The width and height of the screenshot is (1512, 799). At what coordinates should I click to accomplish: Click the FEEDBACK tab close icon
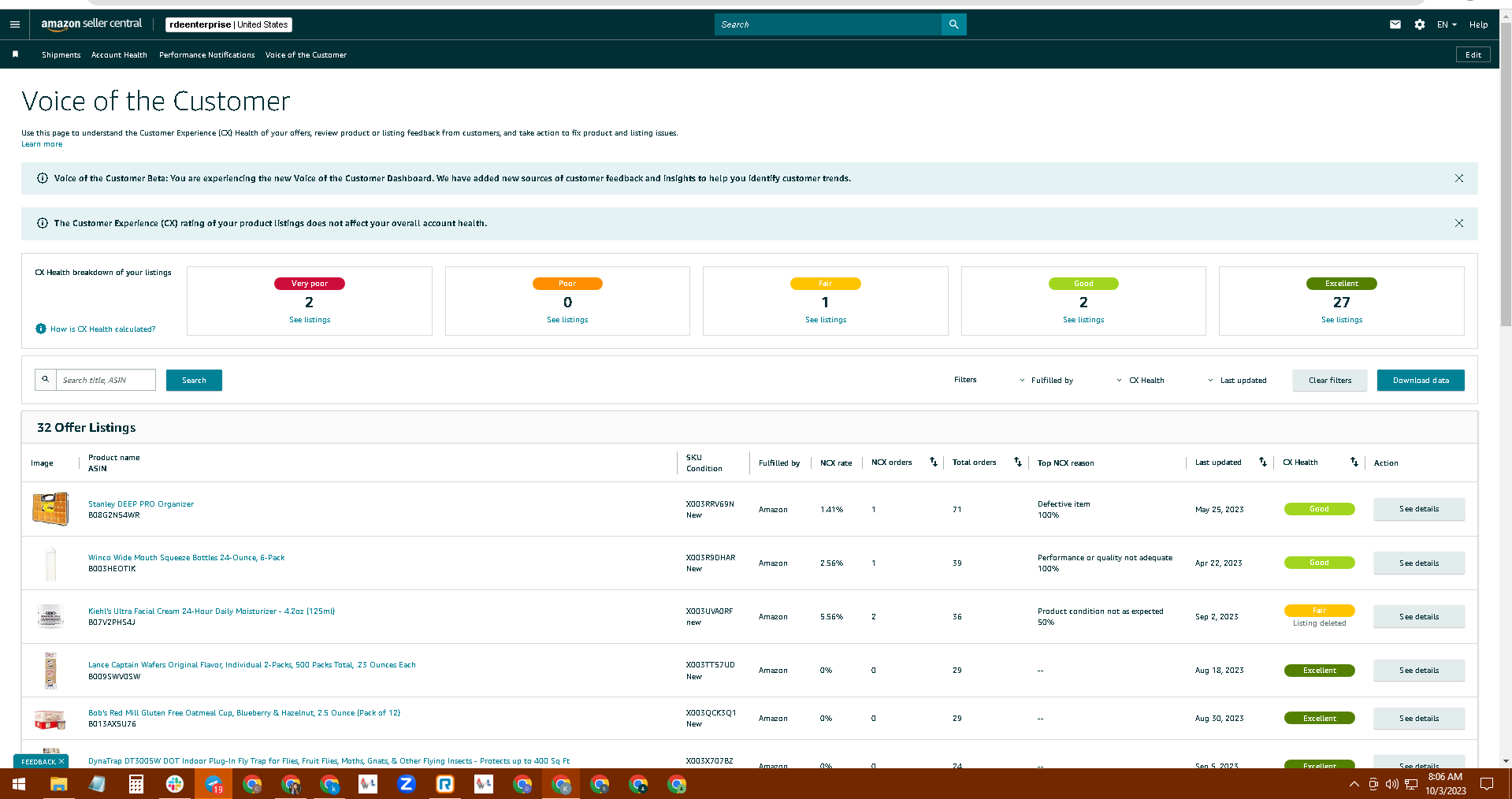(61, 761)
